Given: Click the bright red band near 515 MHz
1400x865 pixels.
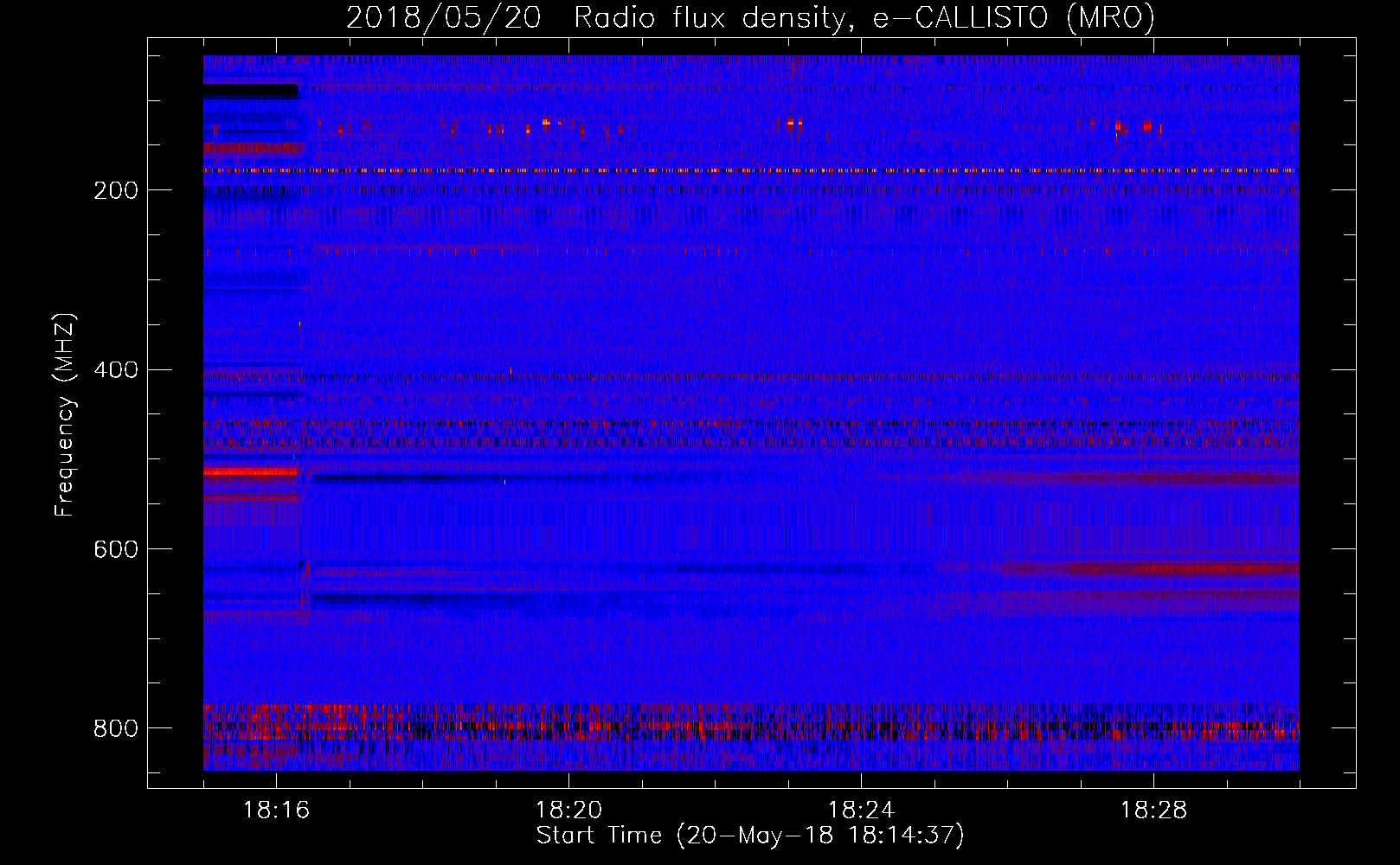Looking at the screenshot, I should point(251,472).
